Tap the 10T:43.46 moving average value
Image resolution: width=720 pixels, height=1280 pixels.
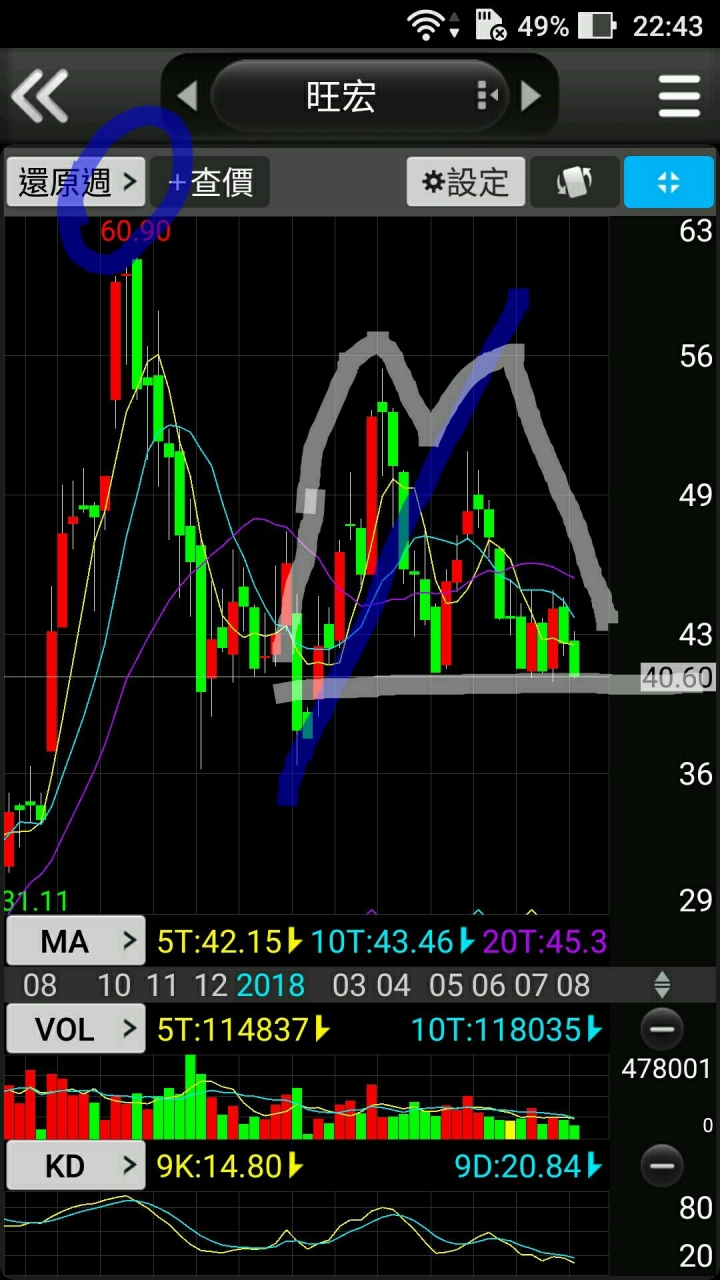click(393, 941)
